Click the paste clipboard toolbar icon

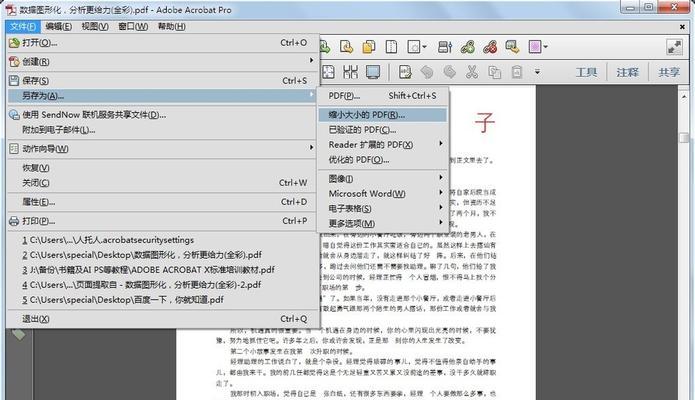517,72
